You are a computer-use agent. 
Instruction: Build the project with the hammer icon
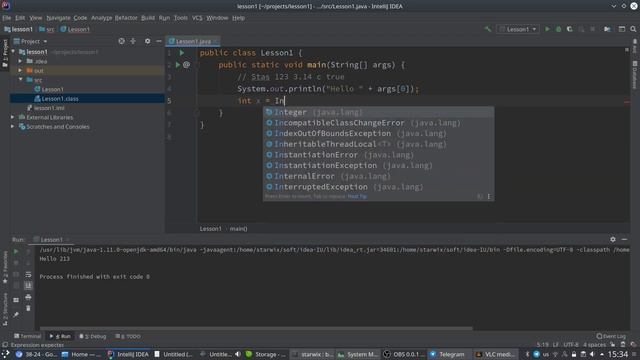(x=488, y=29)
